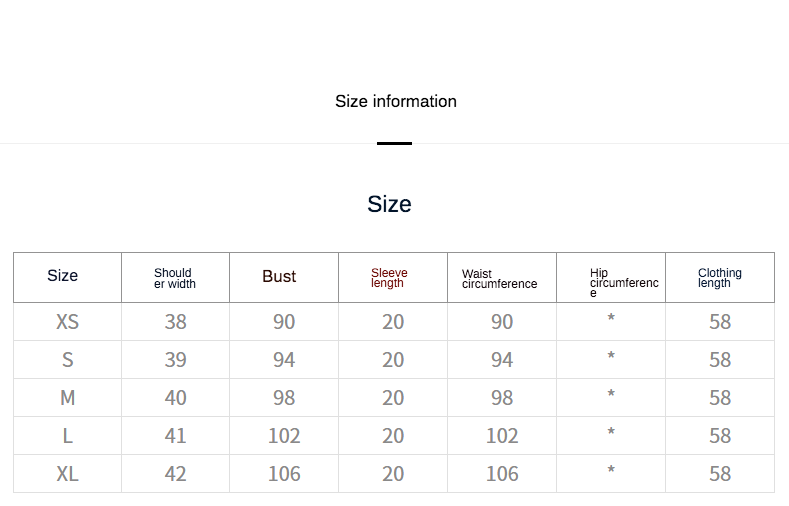Click the hip asterisk in XS row

pos(611,320)
